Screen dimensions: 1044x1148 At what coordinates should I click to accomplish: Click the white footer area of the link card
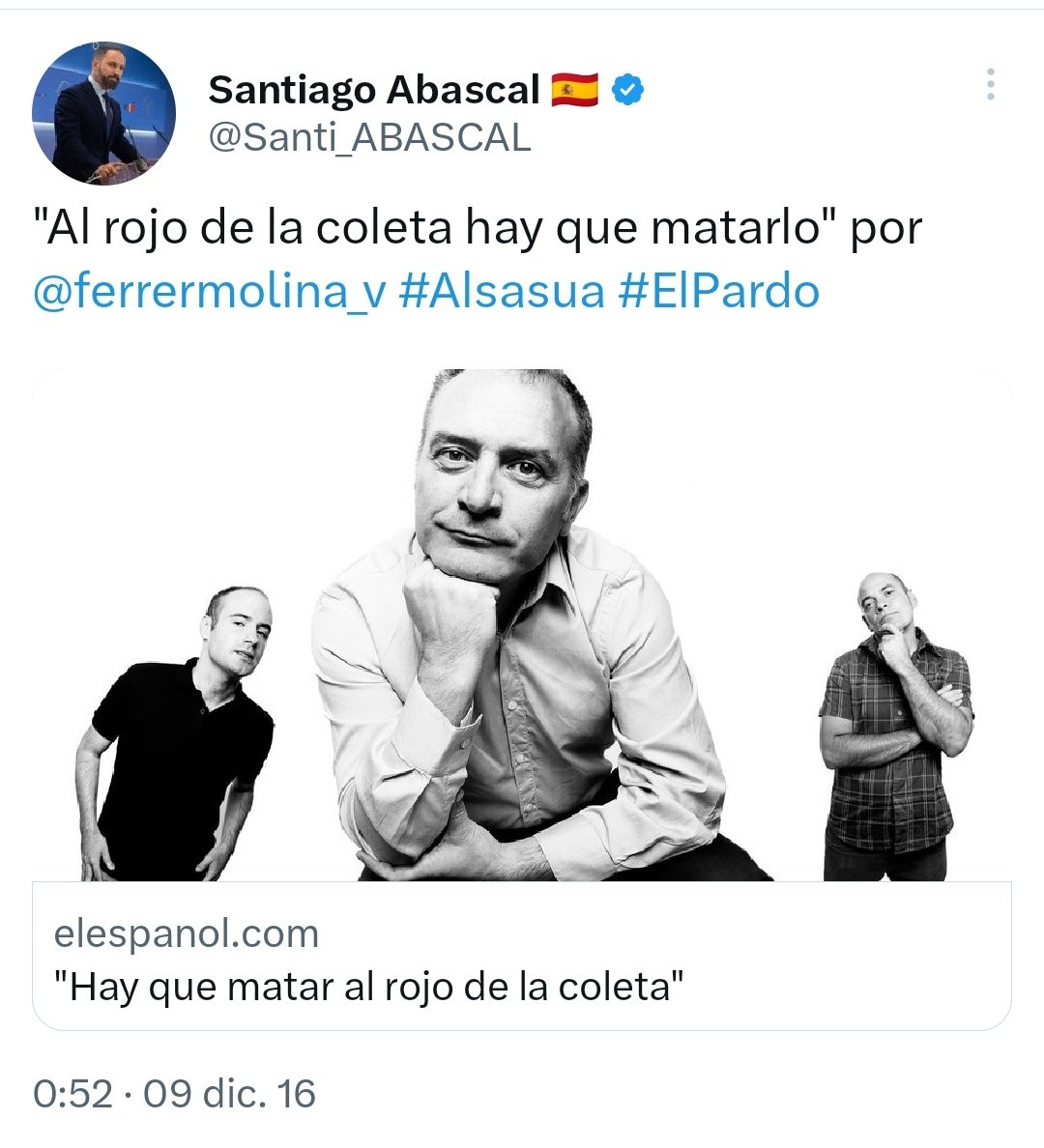843,960
